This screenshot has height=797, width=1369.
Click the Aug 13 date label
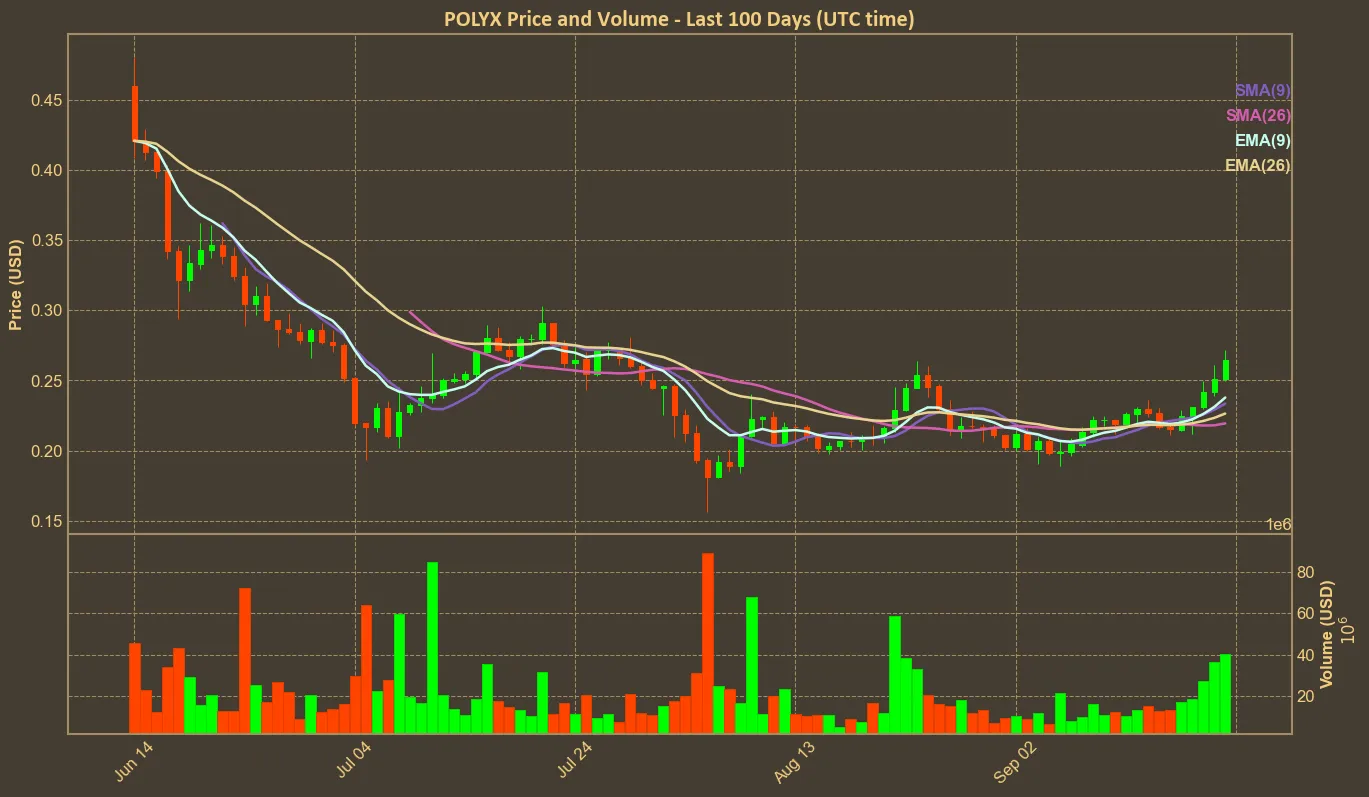pyautogui.click(x=794, y=763)
